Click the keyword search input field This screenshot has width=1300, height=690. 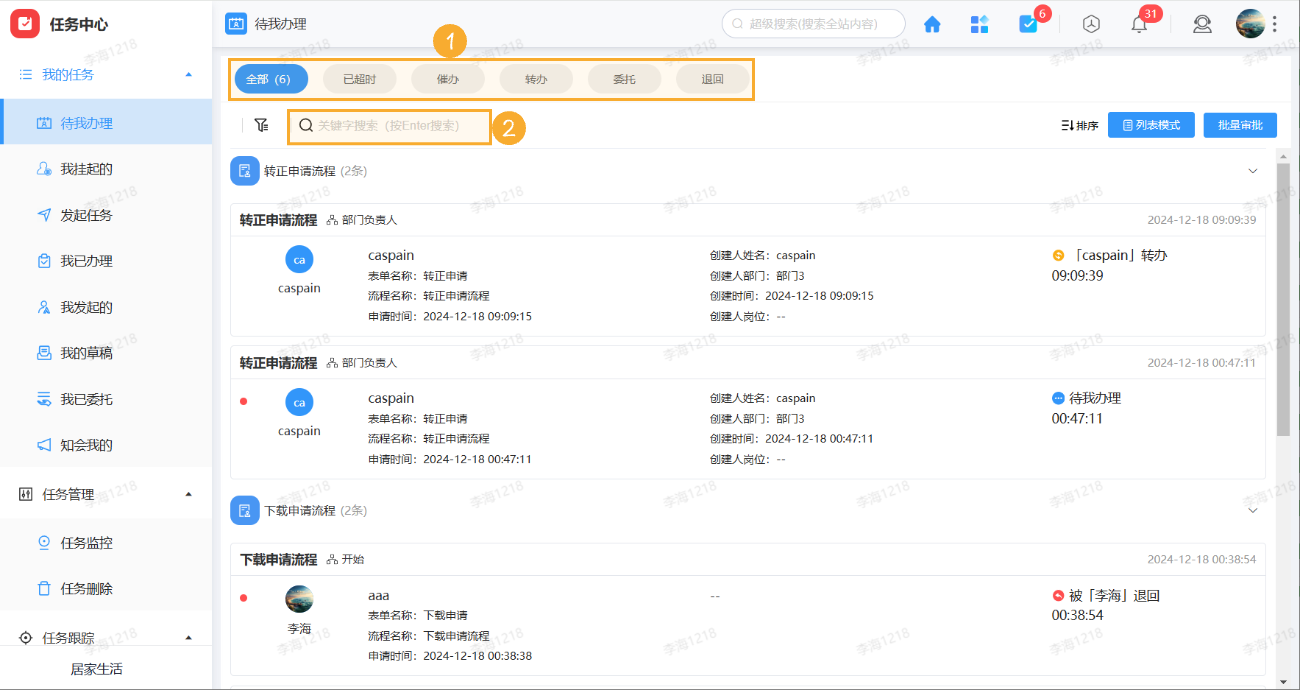pos(390,126)
